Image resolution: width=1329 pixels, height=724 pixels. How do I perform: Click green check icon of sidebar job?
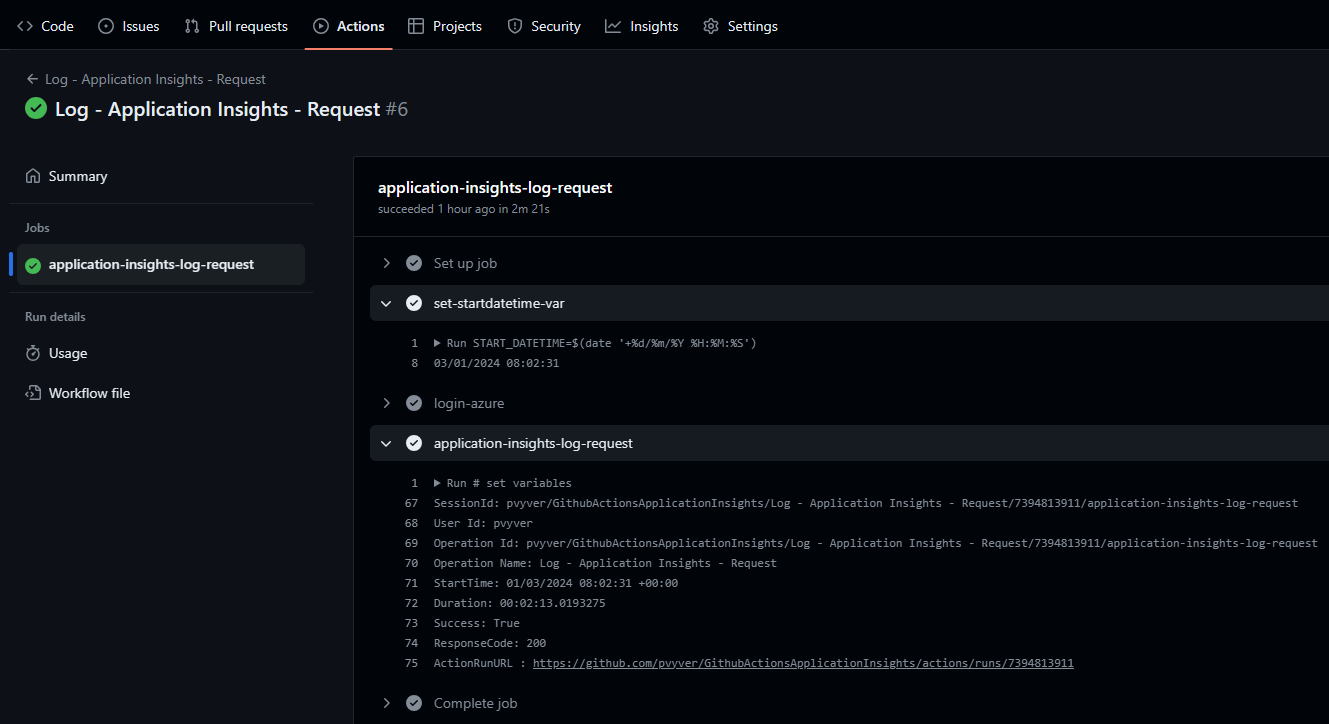(x=33, y=265)
